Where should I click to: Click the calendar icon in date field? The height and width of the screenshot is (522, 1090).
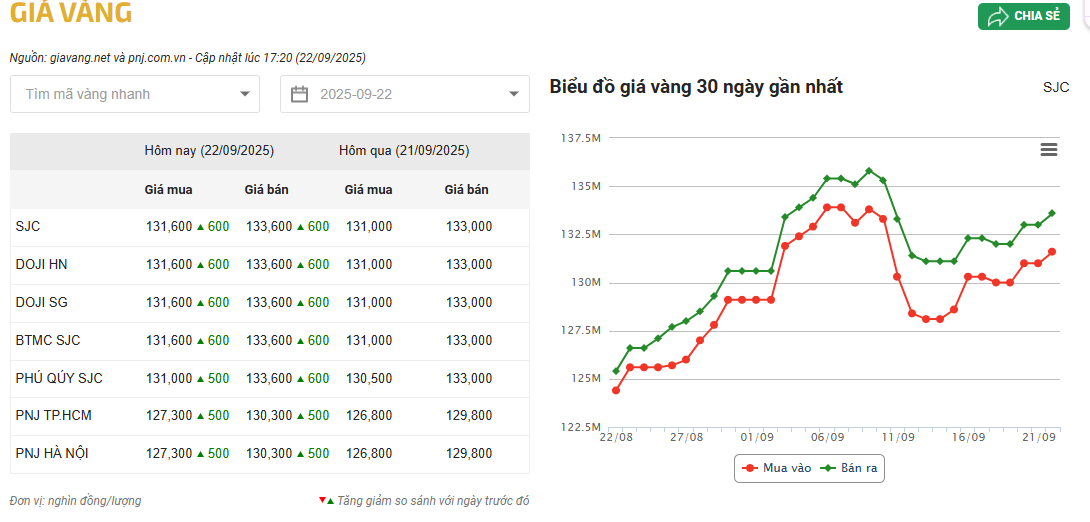[299, 94]
